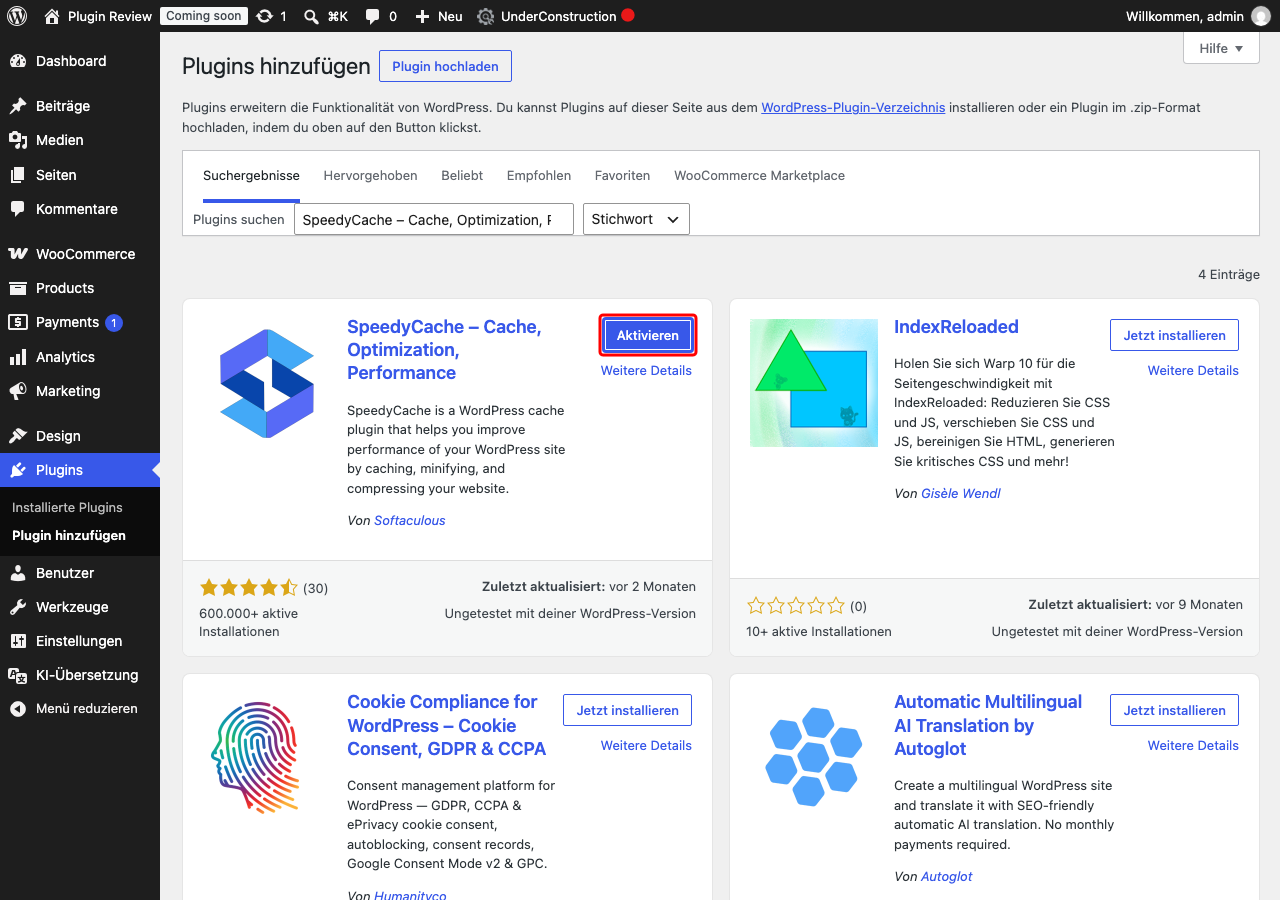This screenshot has width=1280, height=900.
Task: Open Cookie Compliance plugin title link
Action: point(446,725)
